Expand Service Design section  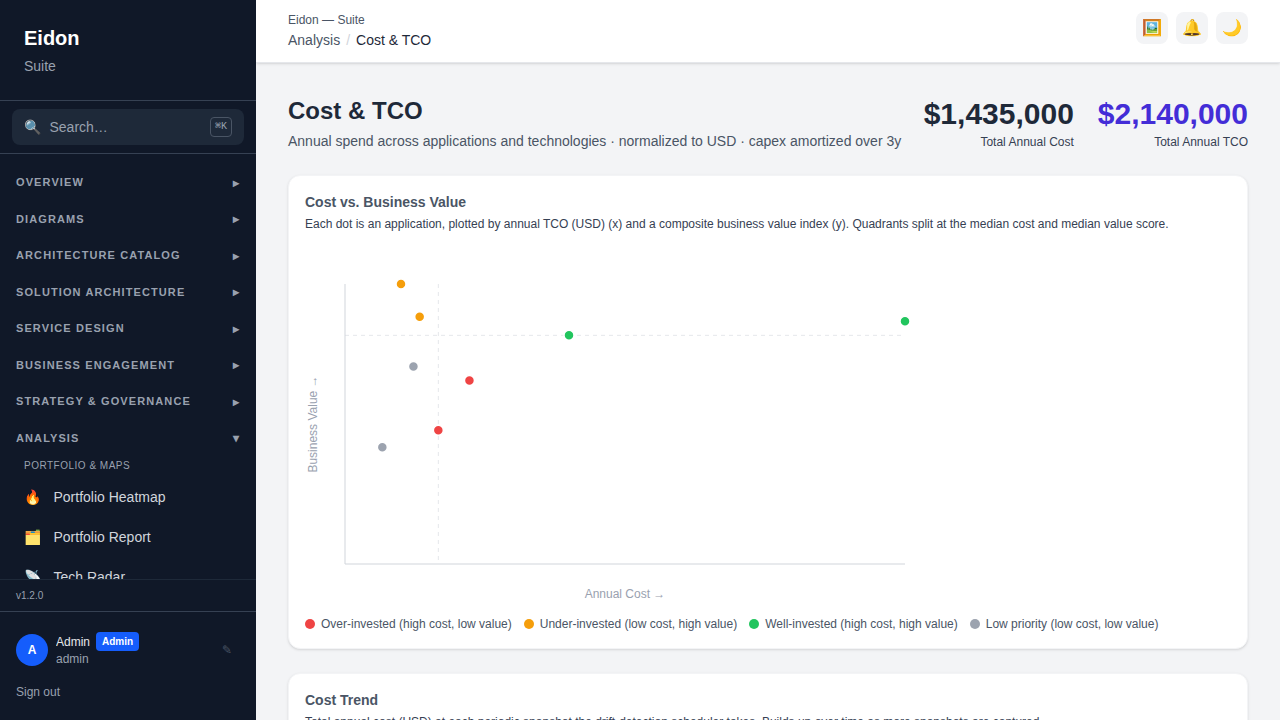(x=128, y=329)
